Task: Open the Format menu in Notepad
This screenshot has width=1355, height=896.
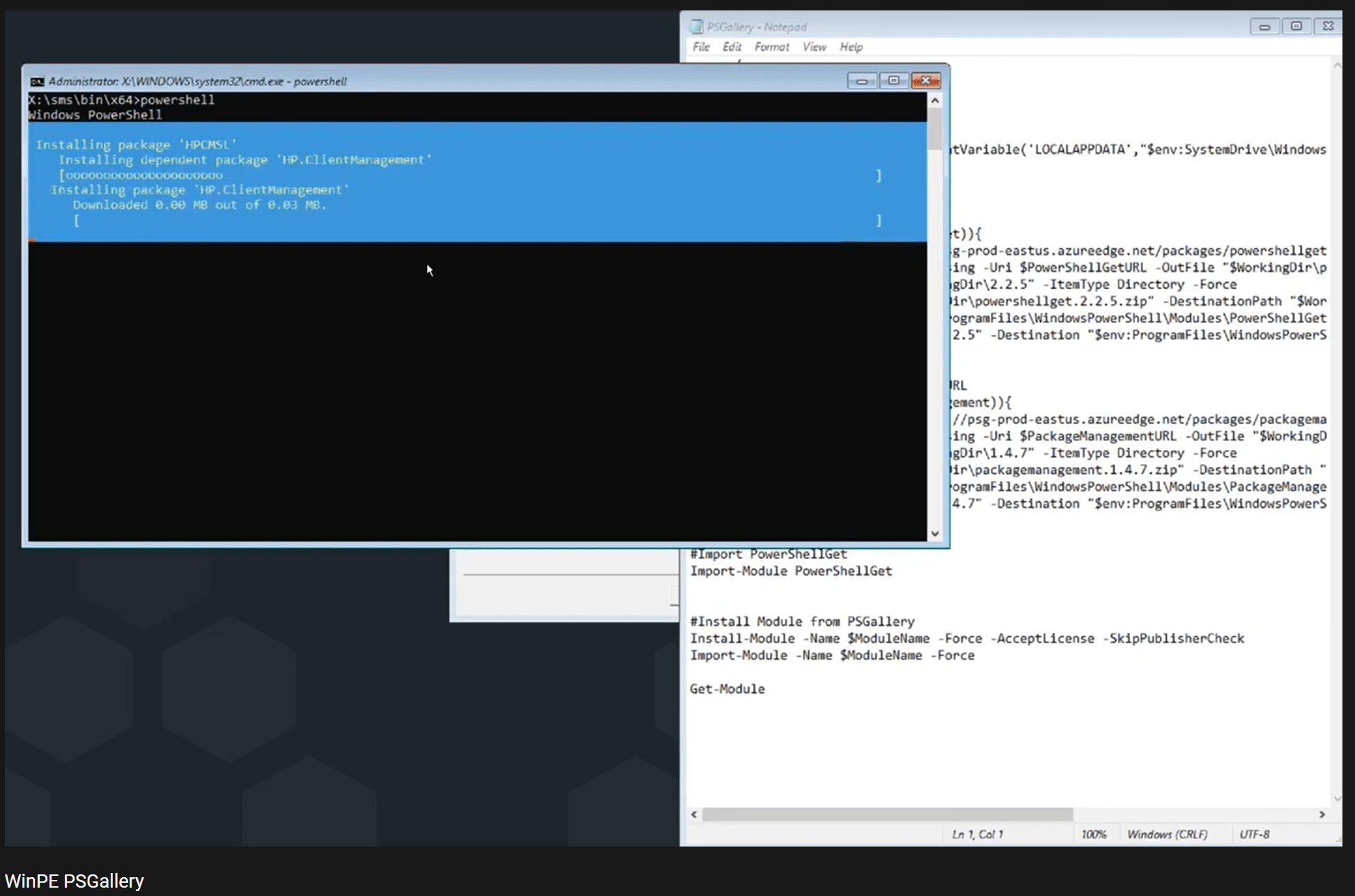Action: click(771, 47)
